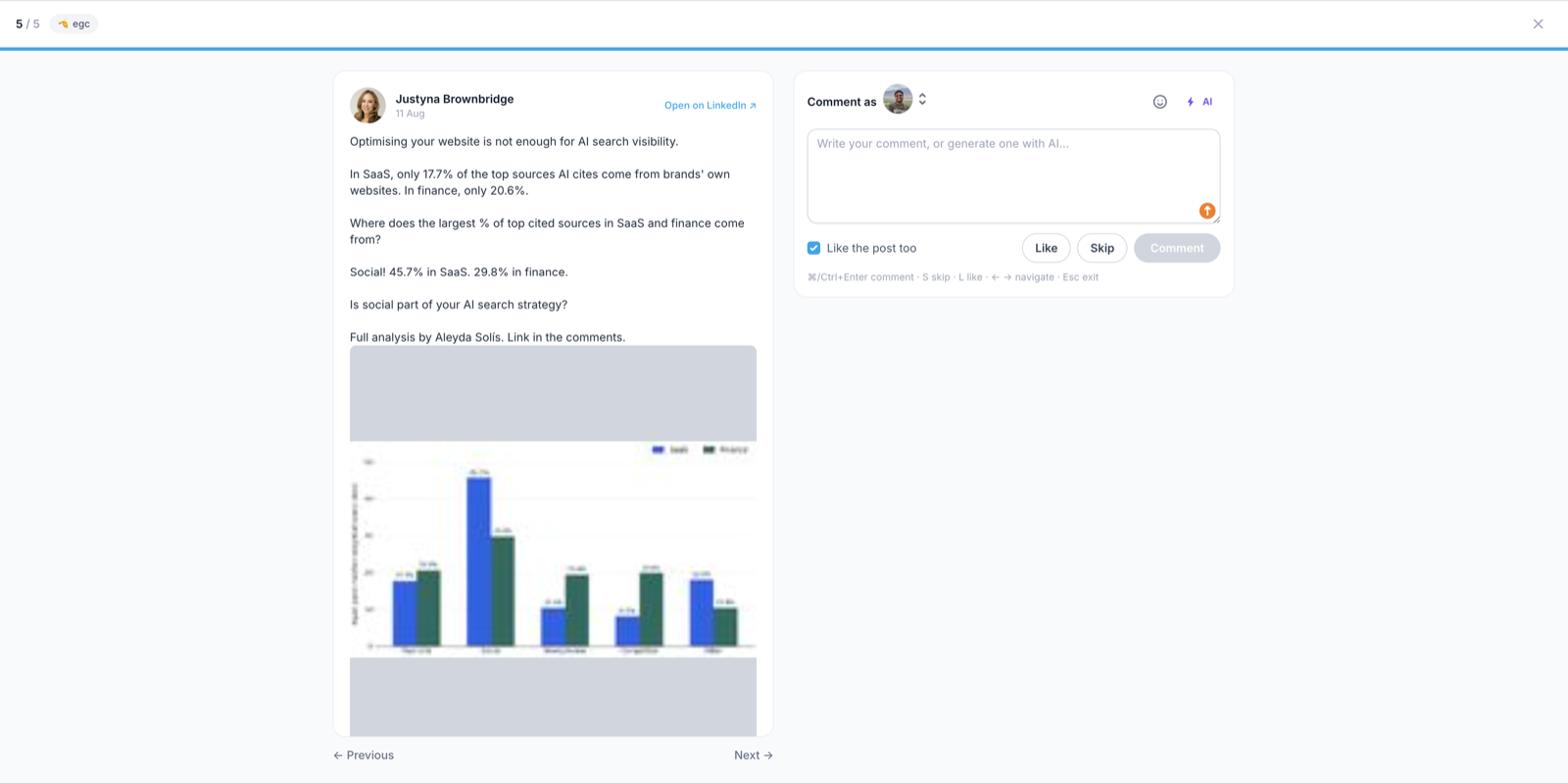This screenshot has height=783, width=1568.
Task: Click the post date 11 Aug
Action: [410, 114]
